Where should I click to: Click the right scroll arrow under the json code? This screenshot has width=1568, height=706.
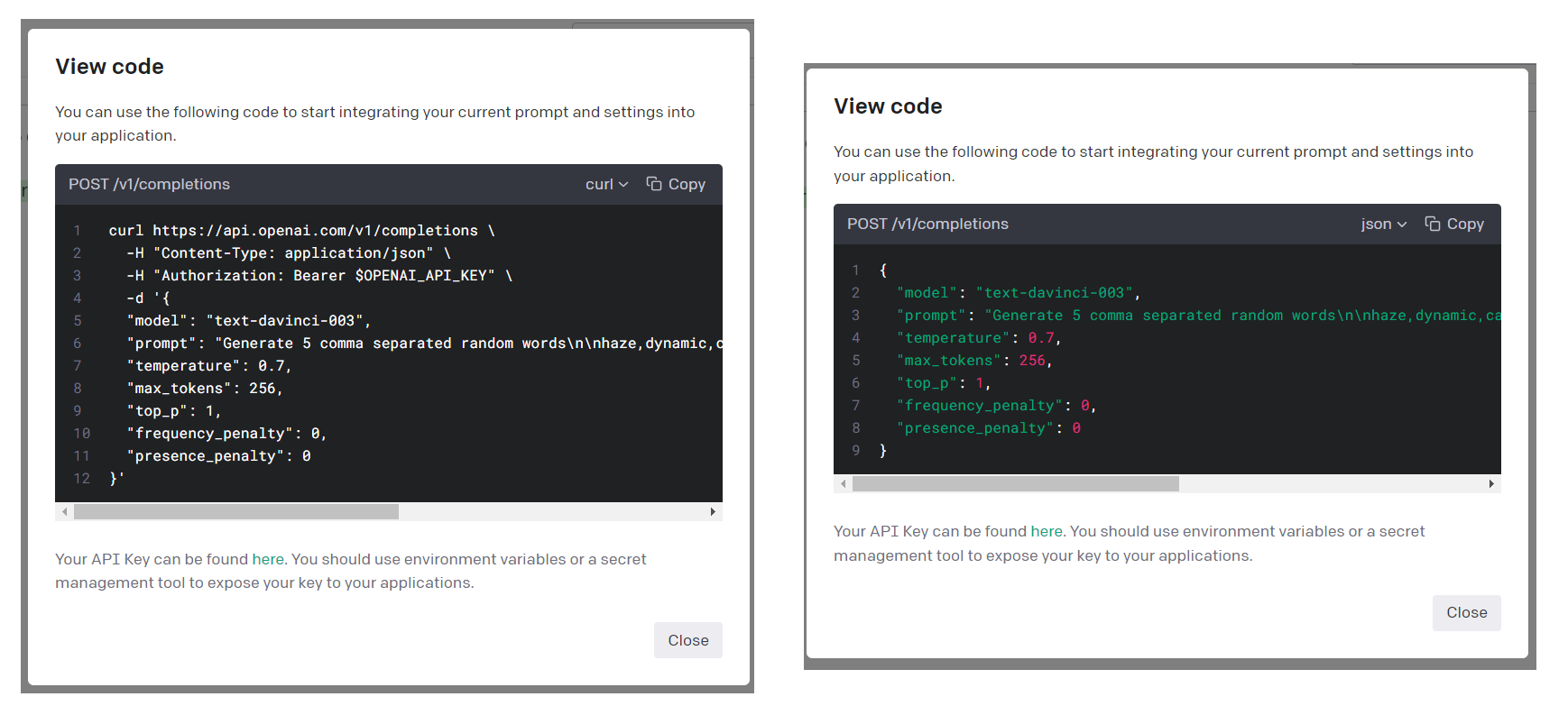tap(1491, 484)
